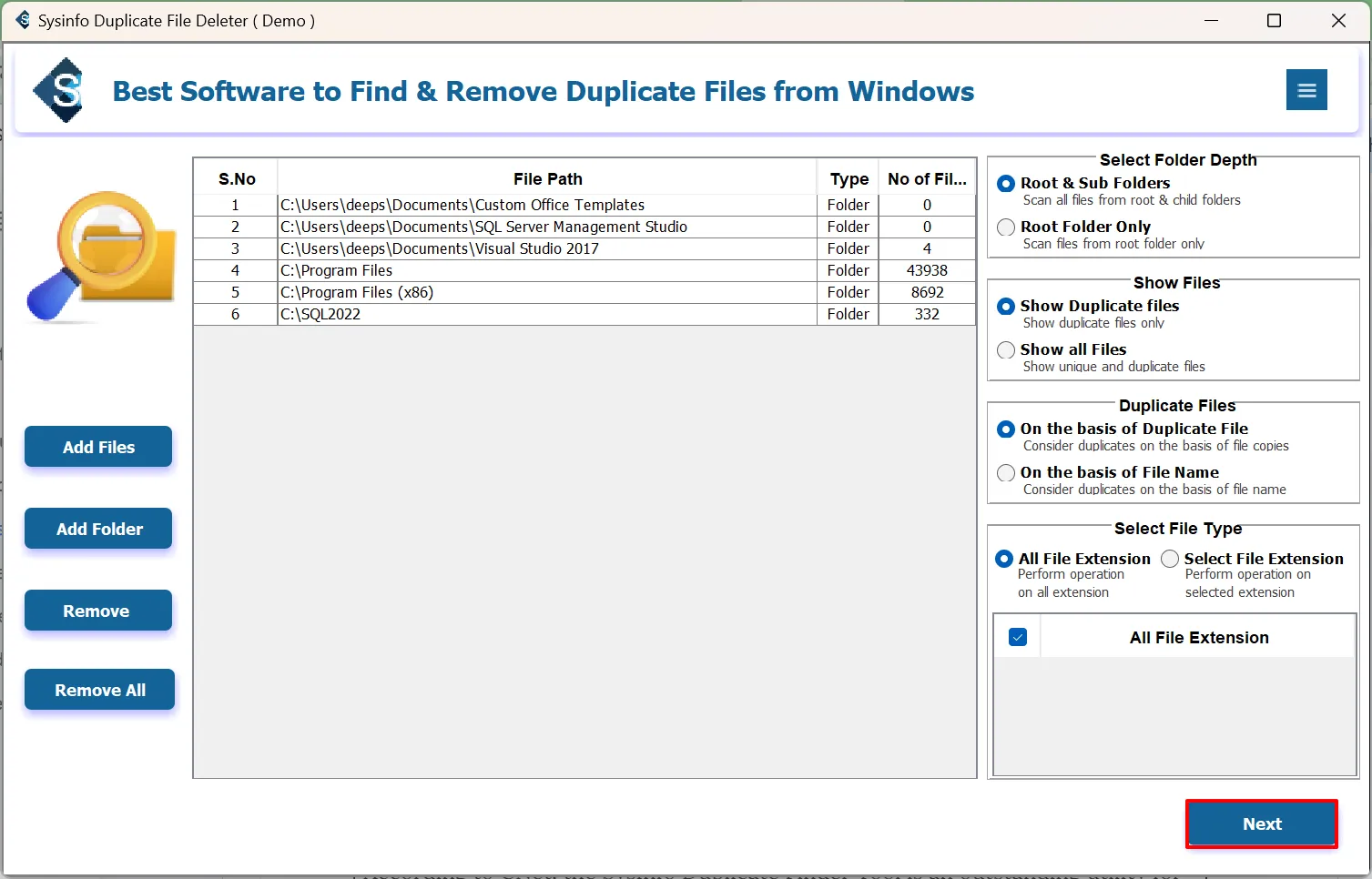Uncheck the All File Extension checkbox
The image size is (1372, 879).
click(1018, 638)
